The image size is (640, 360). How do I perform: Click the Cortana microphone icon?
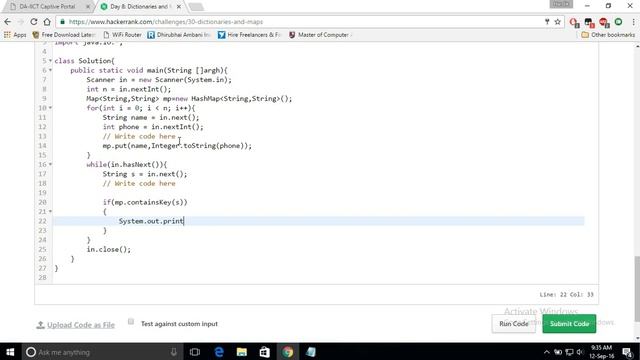tap(173, 352)
